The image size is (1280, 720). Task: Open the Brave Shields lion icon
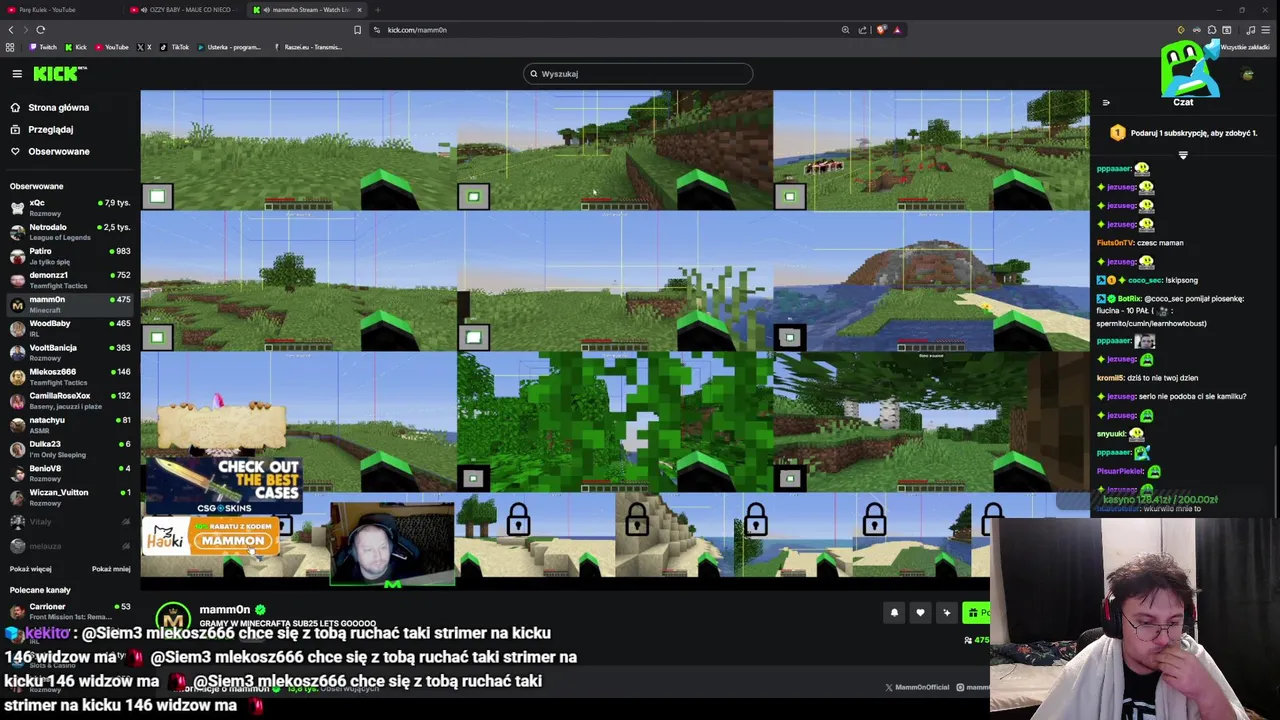click(881, 30)
